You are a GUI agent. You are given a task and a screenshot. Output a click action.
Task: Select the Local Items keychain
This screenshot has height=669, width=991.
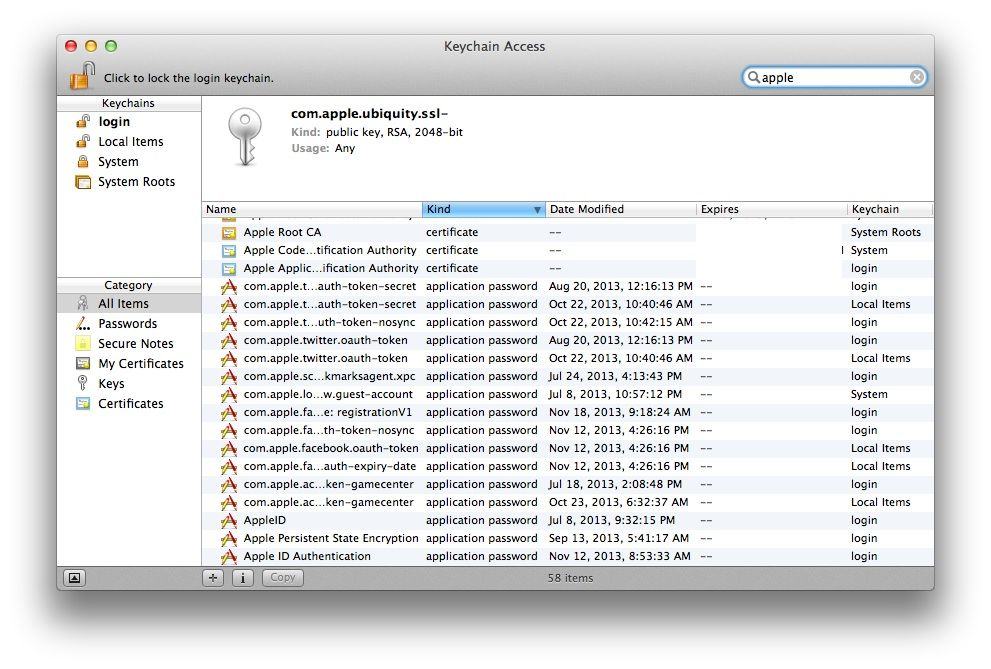pos(130,142)
